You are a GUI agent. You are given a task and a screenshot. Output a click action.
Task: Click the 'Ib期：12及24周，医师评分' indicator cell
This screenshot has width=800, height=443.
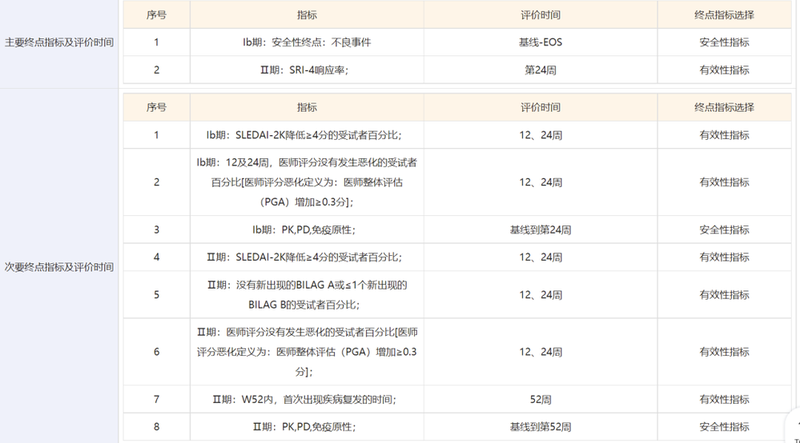(304, 181)
